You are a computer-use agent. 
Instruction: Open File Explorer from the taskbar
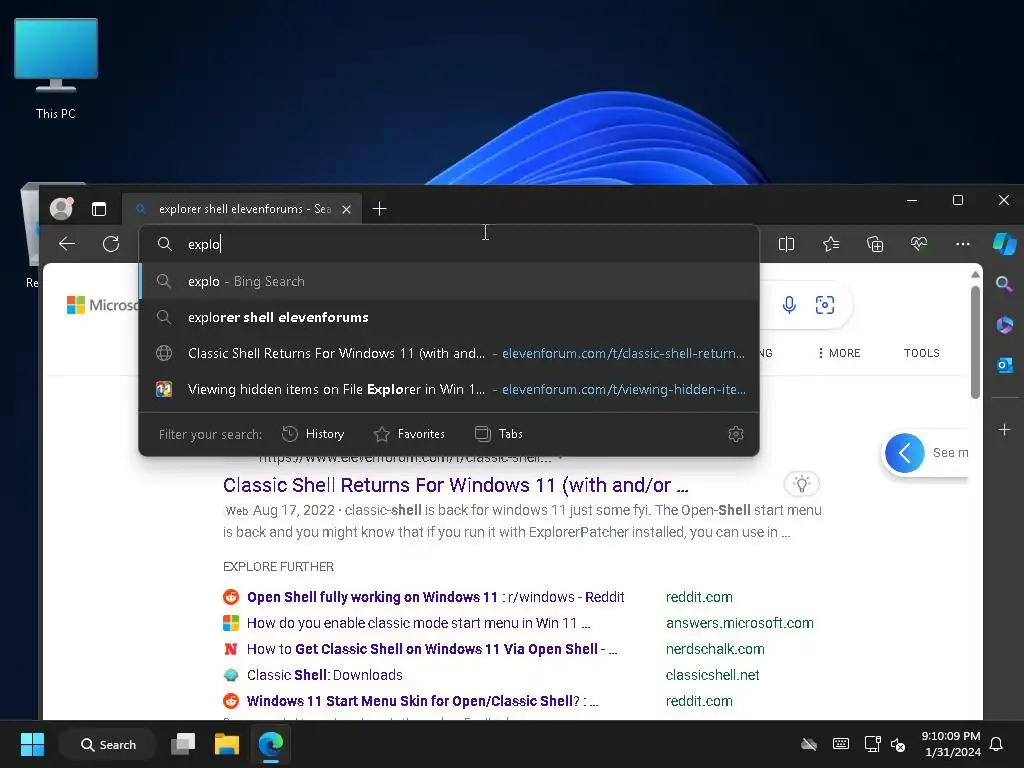227,744
